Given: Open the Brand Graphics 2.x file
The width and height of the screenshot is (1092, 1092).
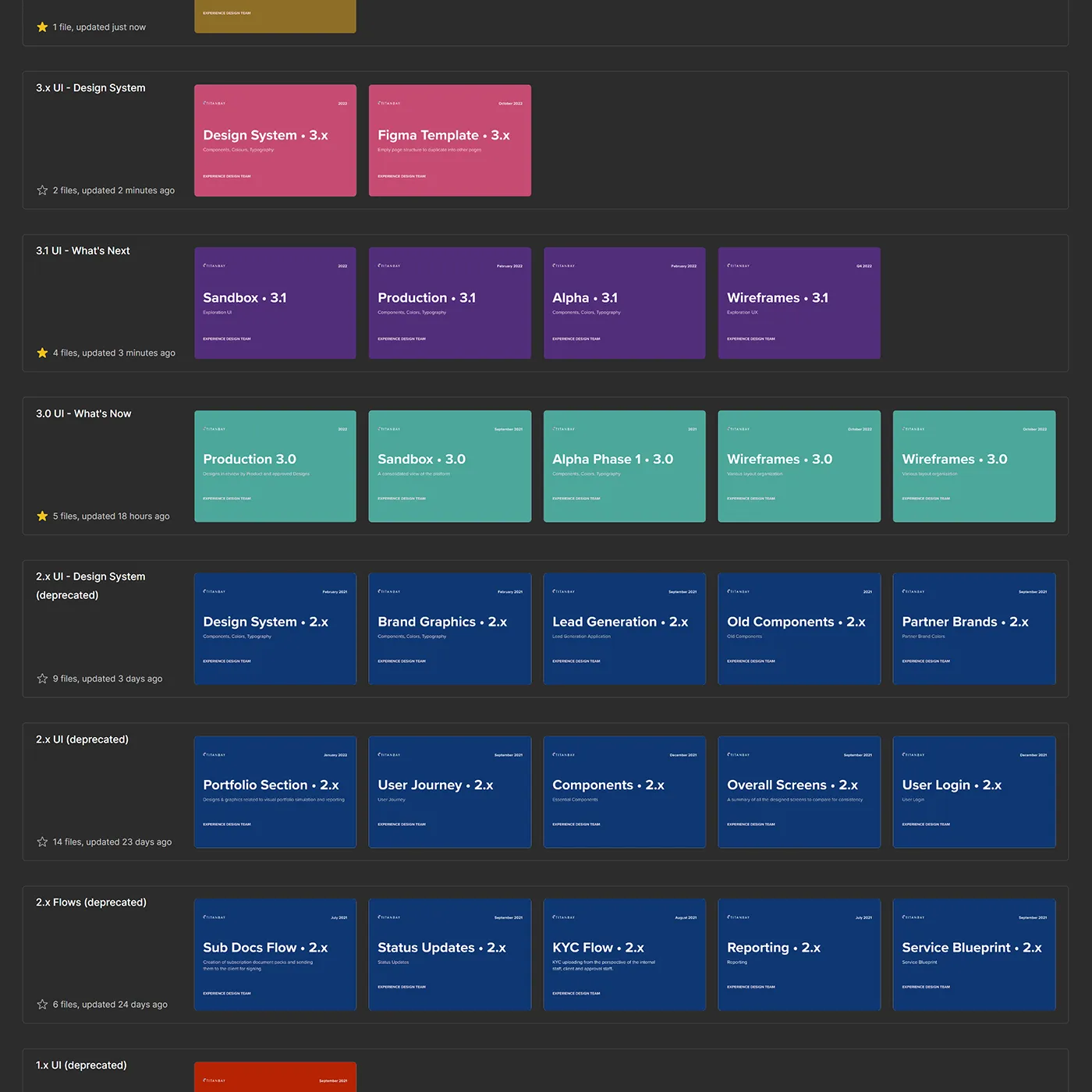Looking at the screenshot, I should click(x=449, y=629).
